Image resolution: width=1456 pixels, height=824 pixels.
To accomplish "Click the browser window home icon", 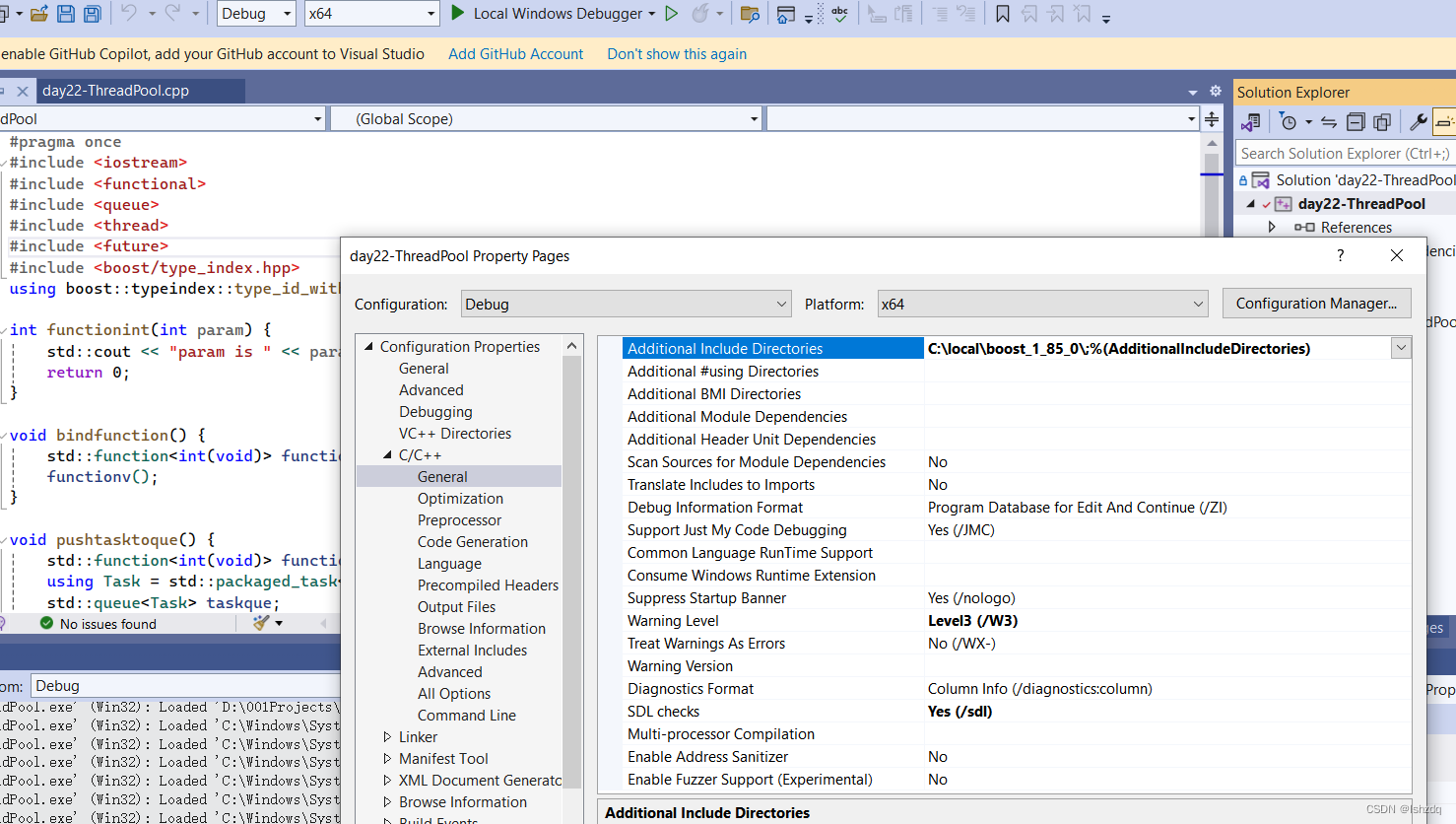I will [x=786, y=14].
